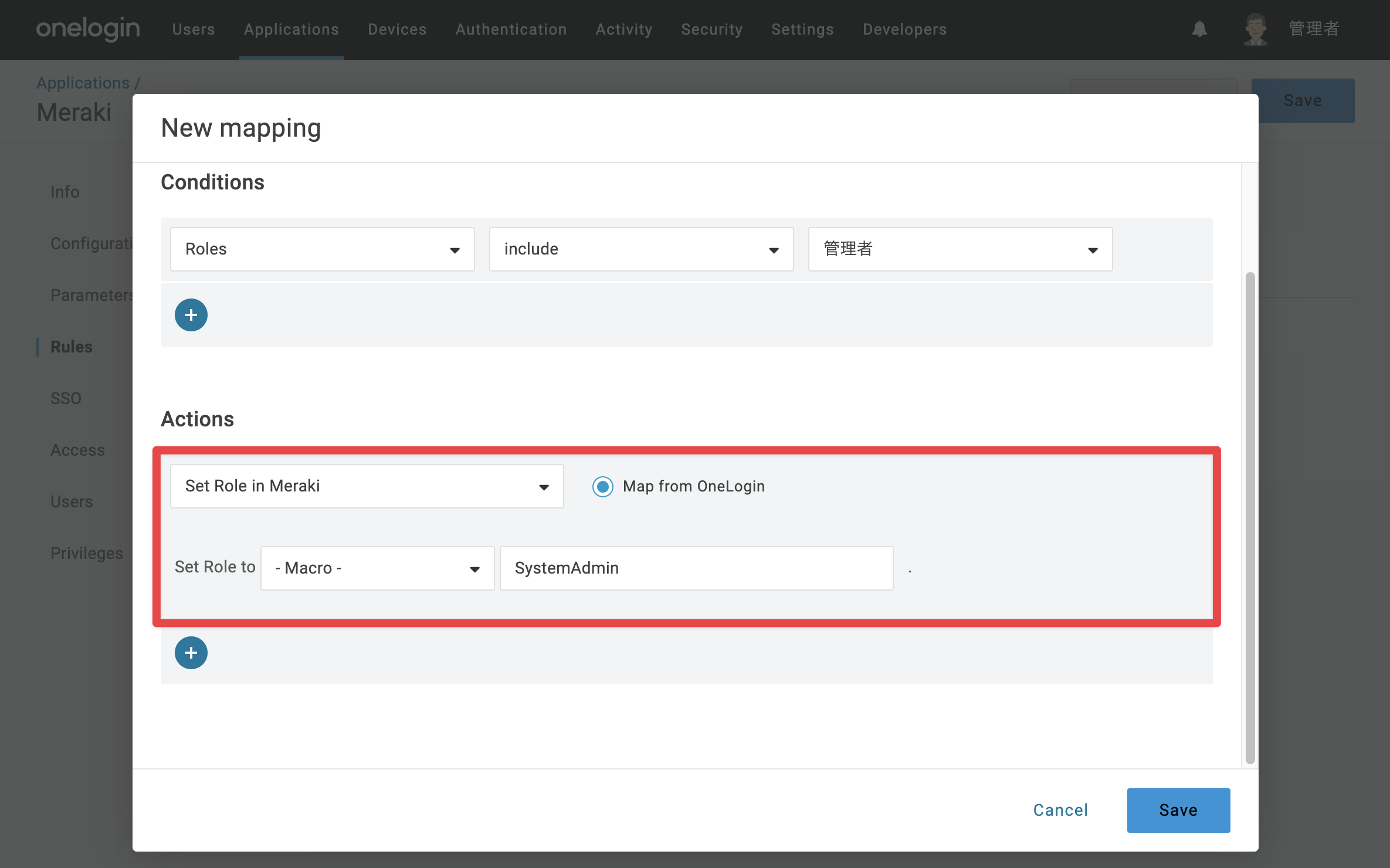Switch to the Info sidebar tab

pyautogui.click(x=65, y=192)
